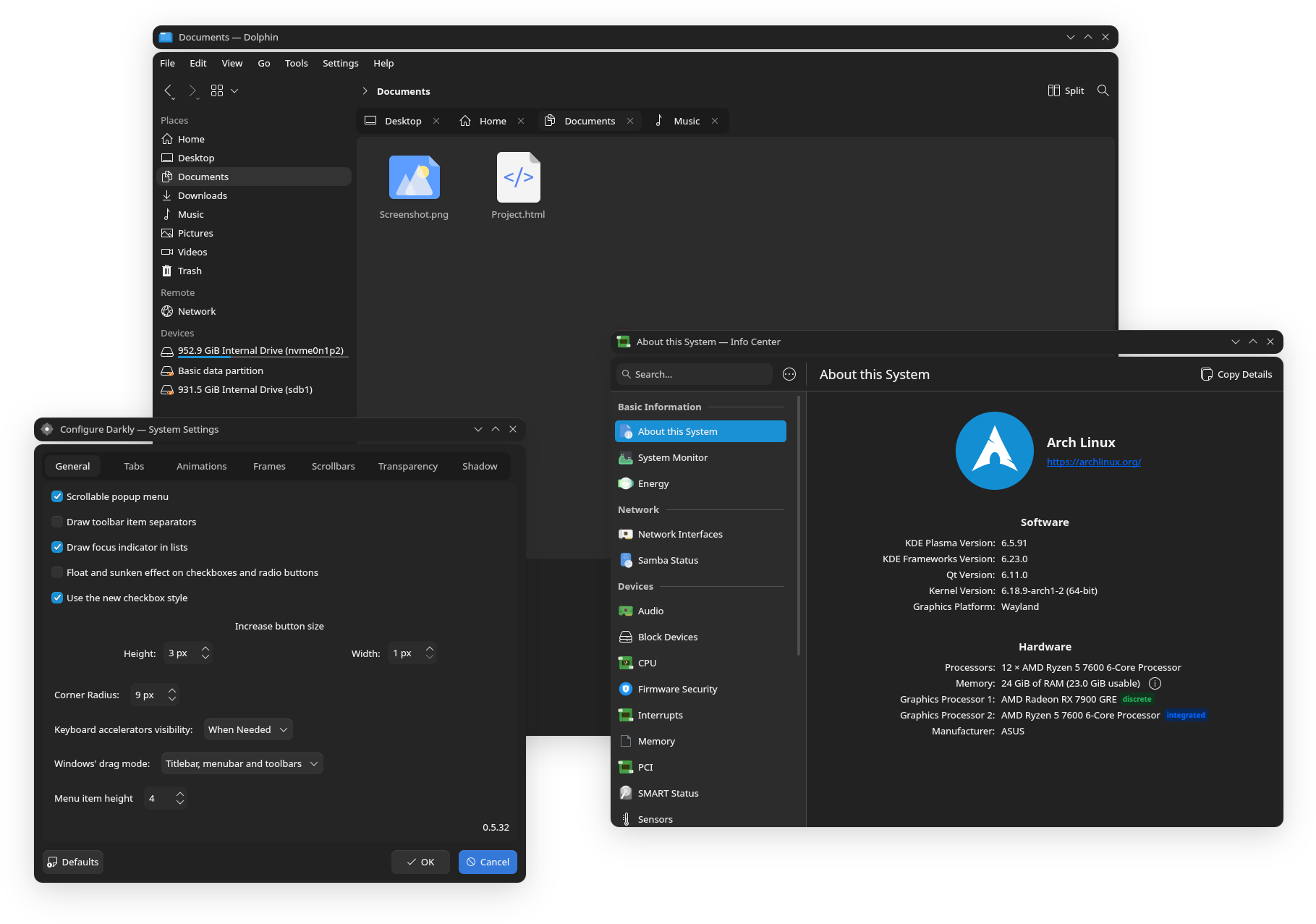Go forward in Dolphin navigation
This screenshot has width=1316, height=924.
pos(192,90)
